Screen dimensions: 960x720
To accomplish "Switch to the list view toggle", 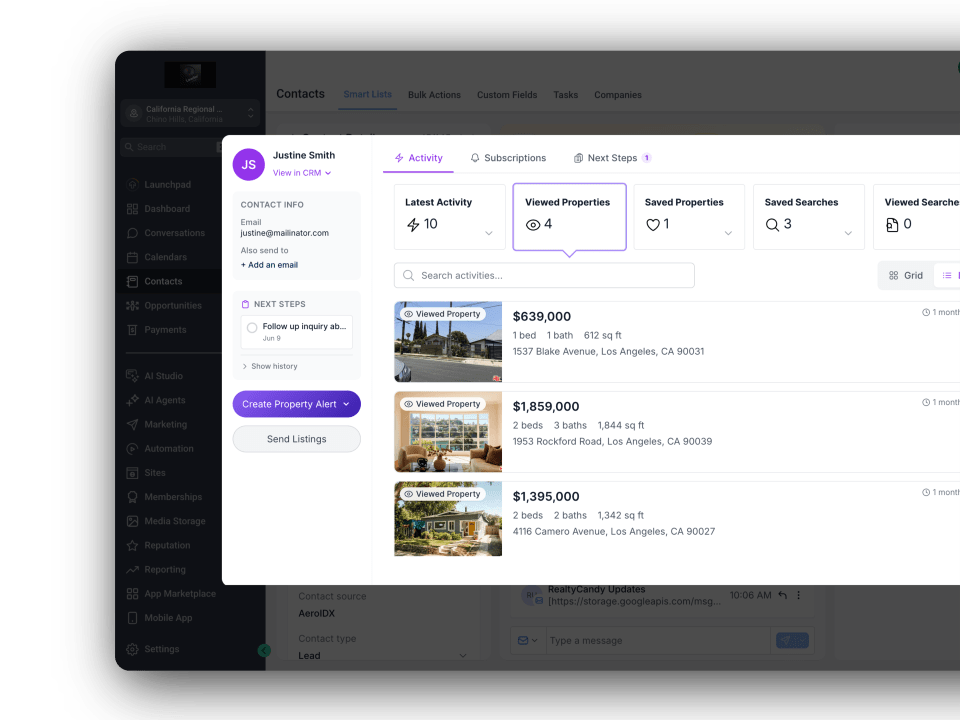I will pyautogui.click(x=947, y=276).
